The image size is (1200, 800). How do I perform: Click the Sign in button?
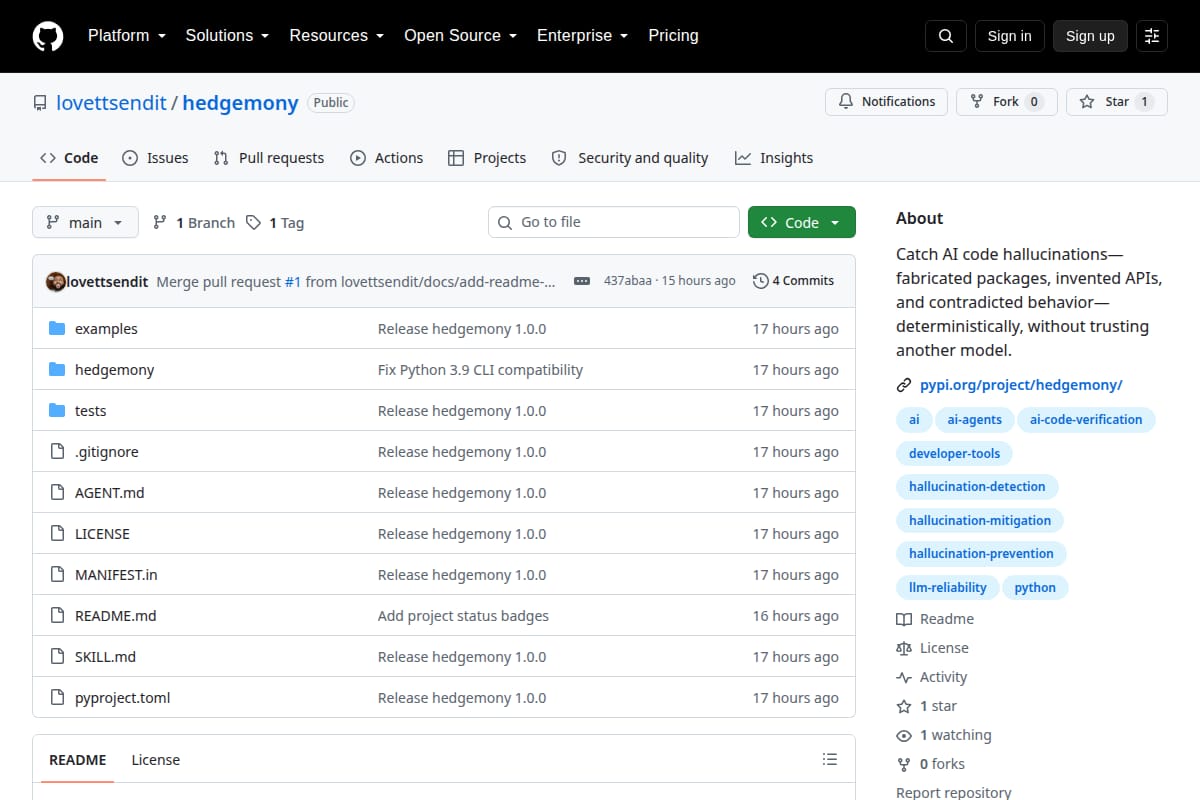(x=1009, y=36)
